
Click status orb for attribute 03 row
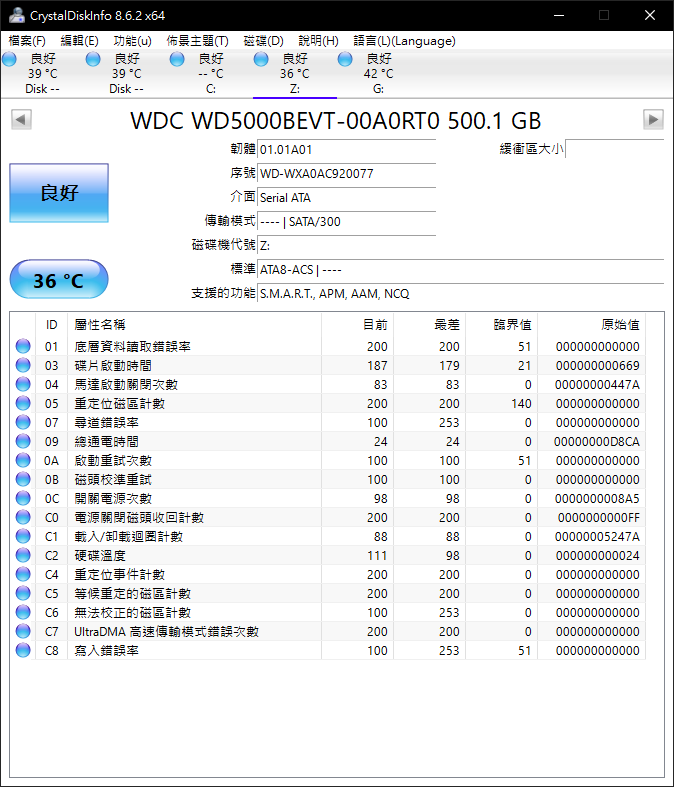23,365
